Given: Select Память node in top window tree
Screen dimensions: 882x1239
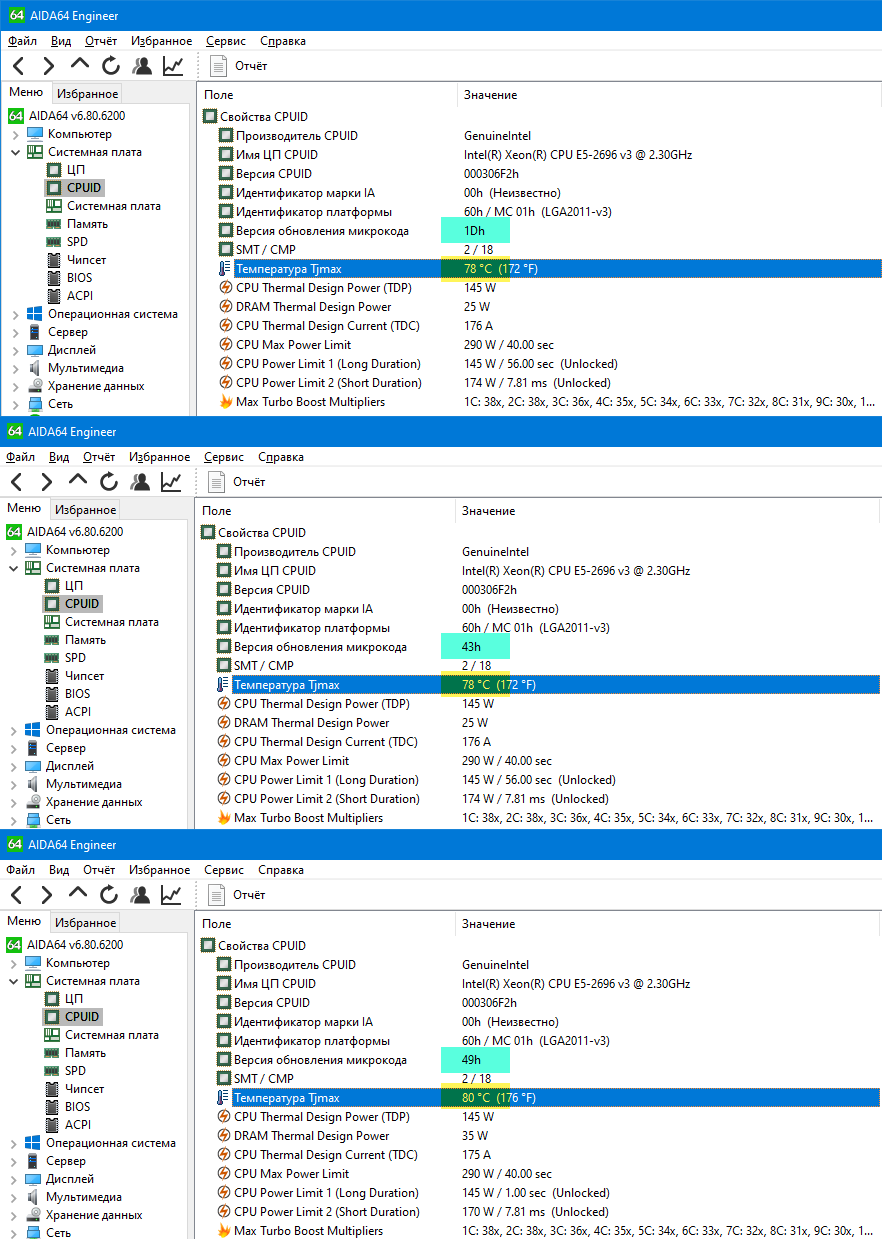Looking at the screenshot, I should tap(87, 224).
